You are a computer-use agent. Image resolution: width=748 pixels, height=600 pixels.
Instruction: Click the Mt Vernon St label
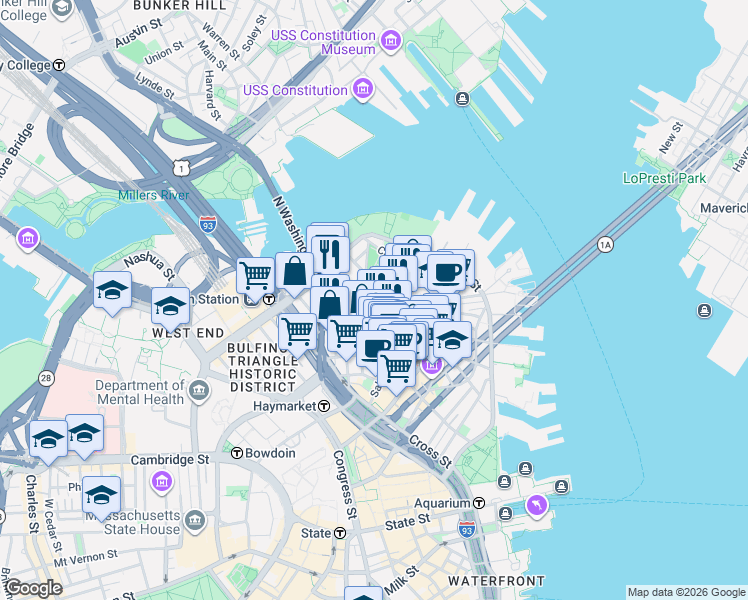[x=85, y=558]
